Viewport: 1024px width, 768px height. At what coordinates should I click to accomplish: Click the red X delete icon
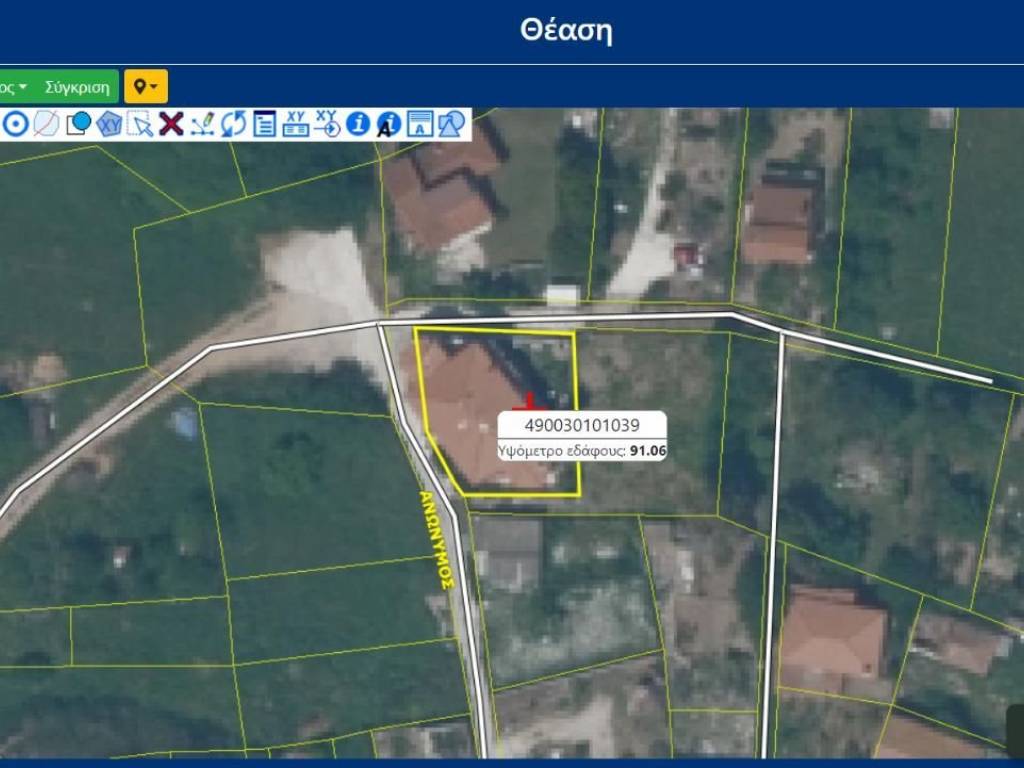click(171, 124)
